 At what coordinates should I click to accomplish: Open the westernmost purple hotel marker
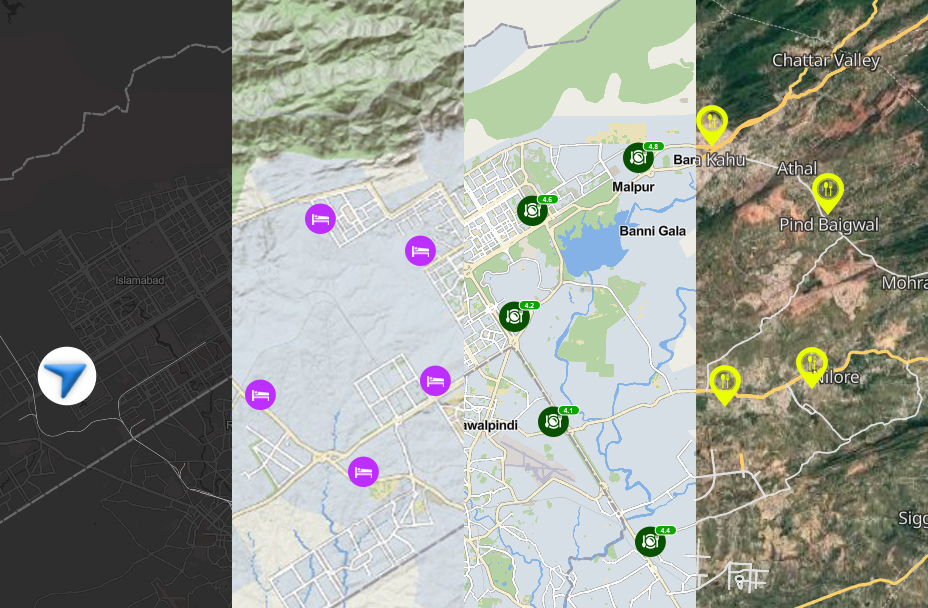click(x=260, y=395)
